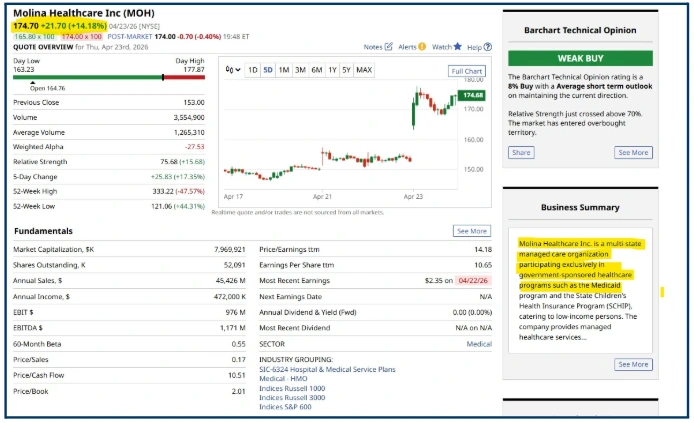This screenshot has height=423, width=694.
Task: Open the Indices Russell 1000 link
Action: pos(292,388)
